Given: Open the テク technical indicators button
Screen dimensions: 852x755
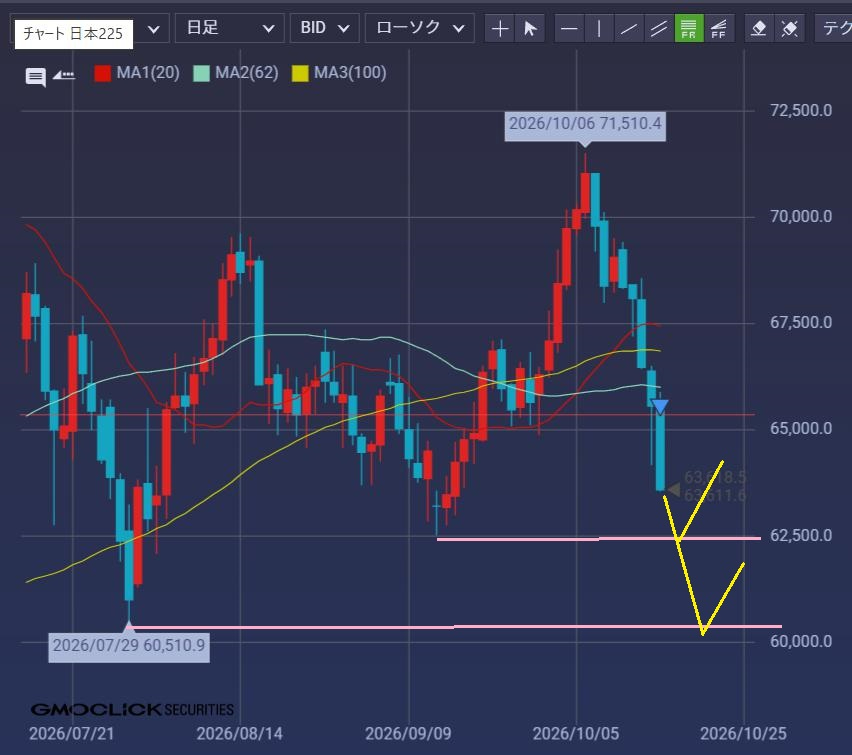Looking at the screenshot, I should (834, 28).
